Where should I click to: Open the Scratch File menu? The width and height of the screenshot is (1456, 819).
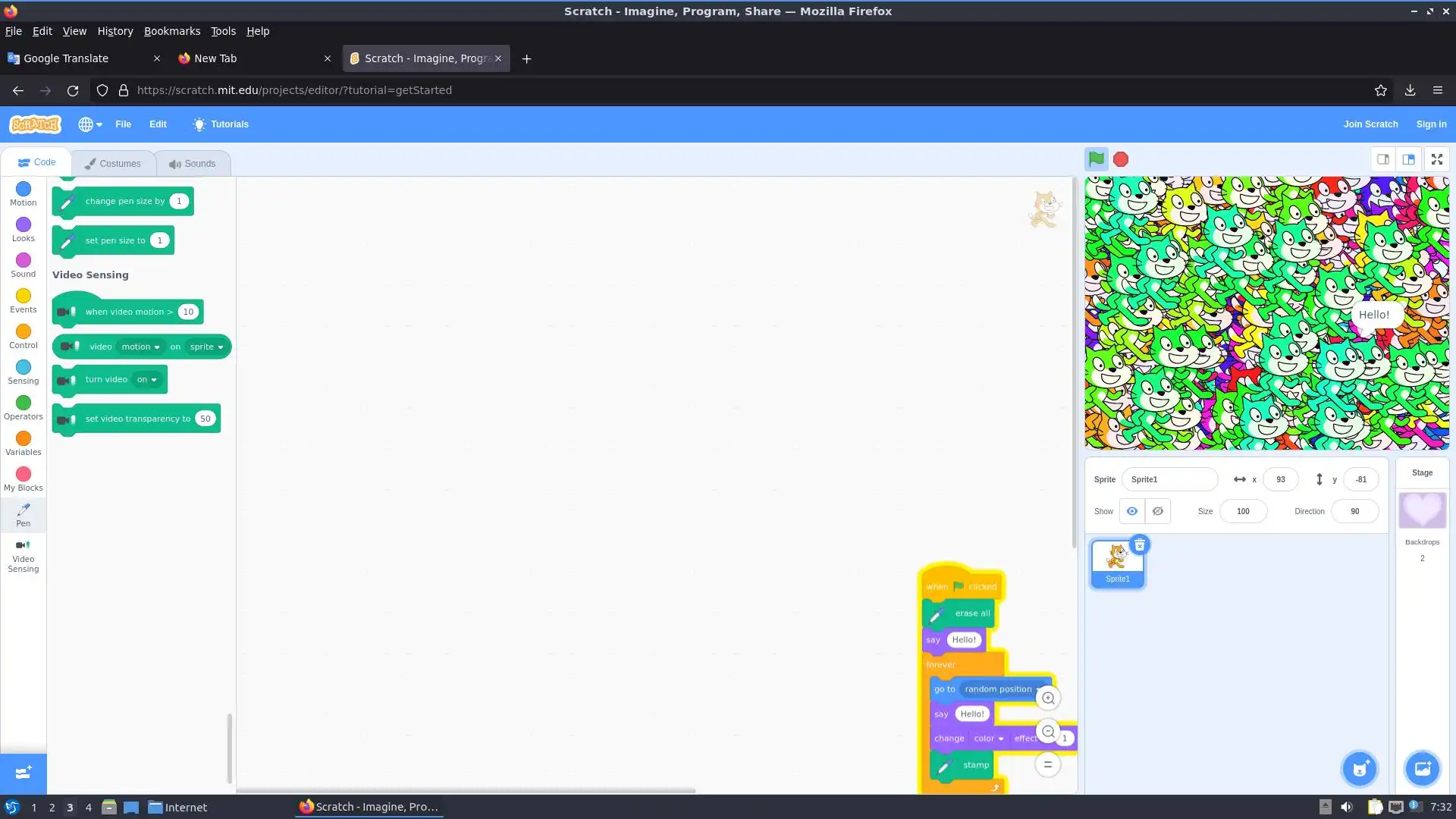tap(123, 124)
